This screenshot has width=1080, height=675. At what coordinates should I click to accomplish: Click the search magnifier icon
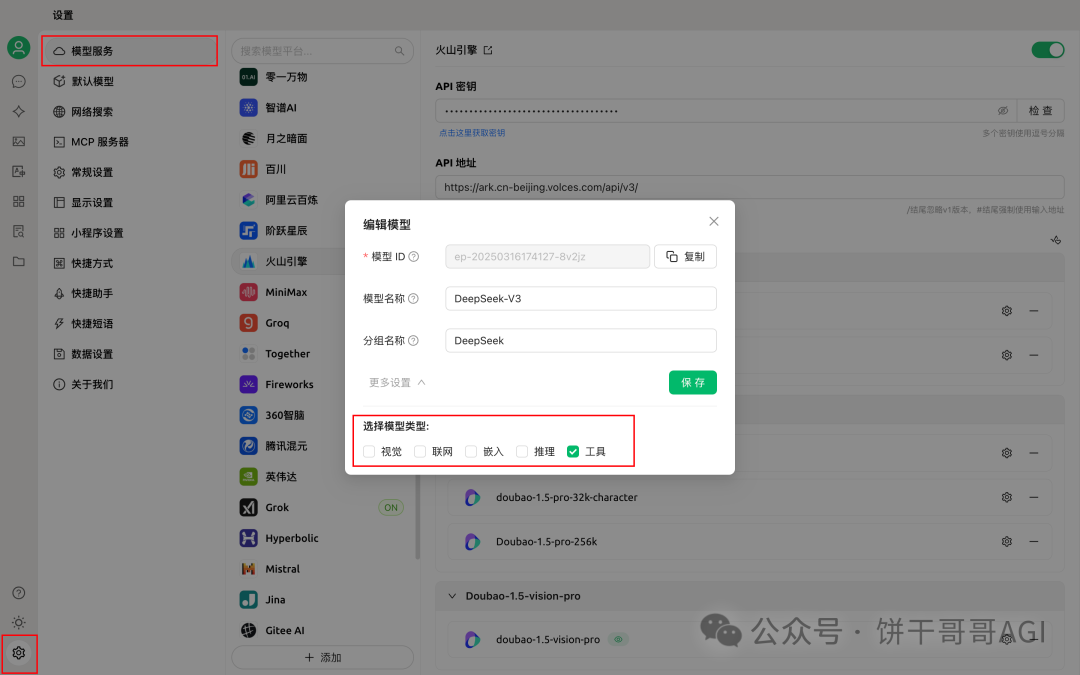coord(399,51)
